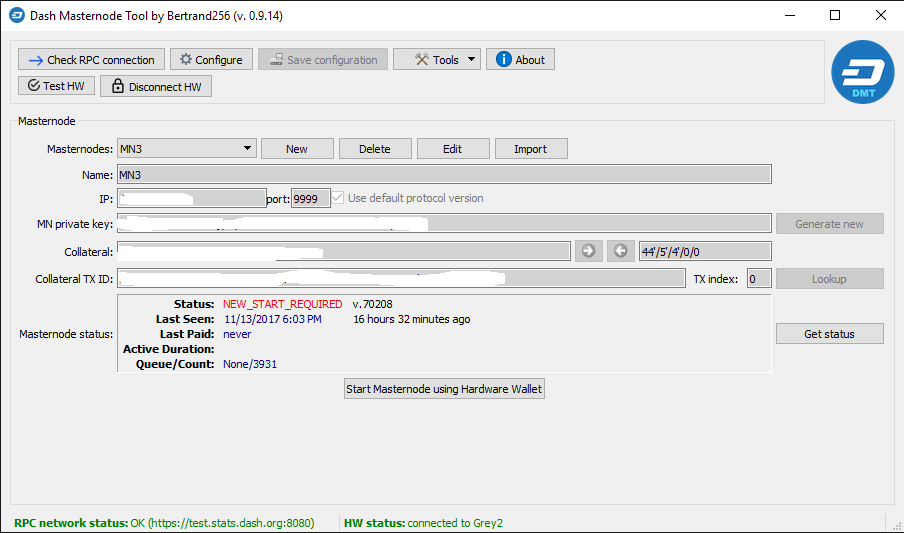Delete the selected masternode

375,149
